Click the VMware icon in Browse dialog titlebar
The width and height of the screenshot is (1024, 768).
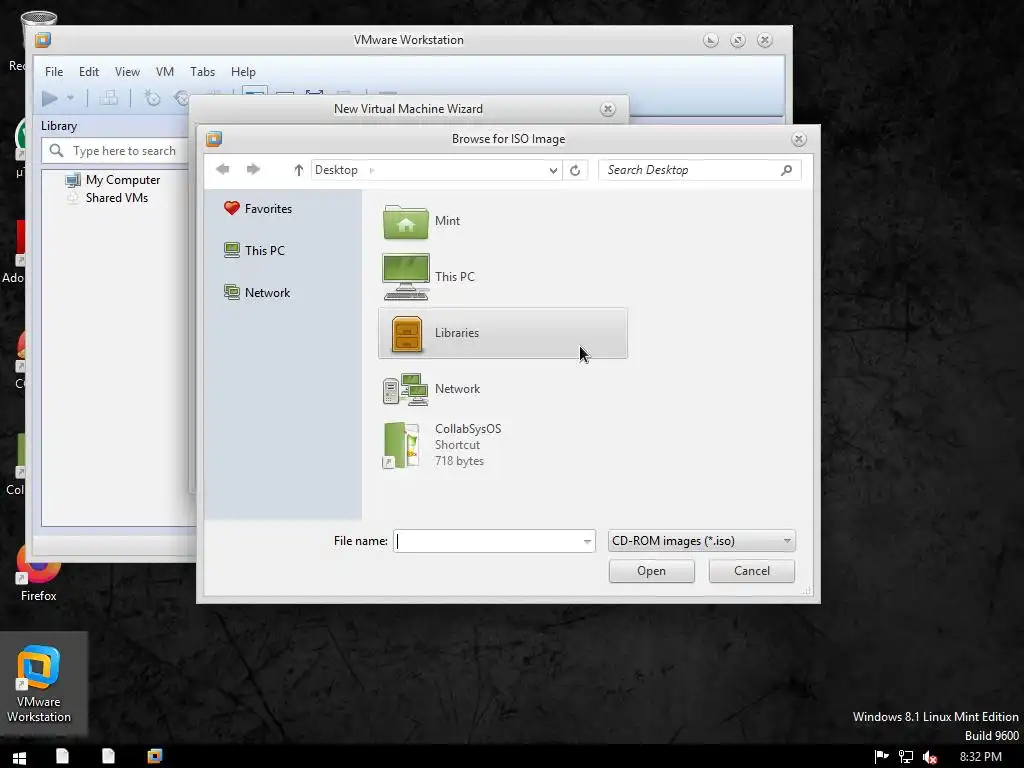click(x=214, y=139)
